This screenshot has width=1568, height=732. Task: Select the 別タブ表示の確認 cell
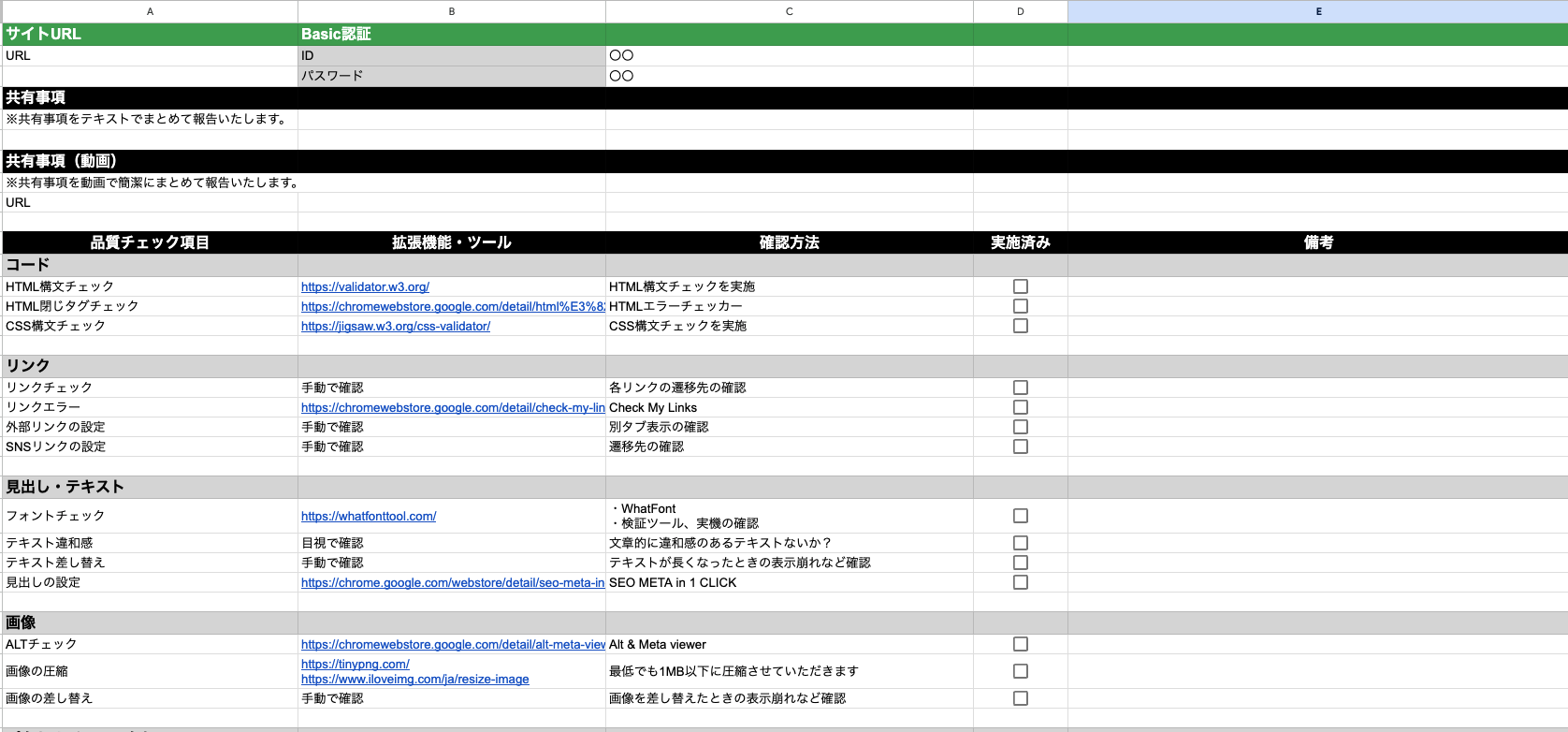click(x=790, y=427)
